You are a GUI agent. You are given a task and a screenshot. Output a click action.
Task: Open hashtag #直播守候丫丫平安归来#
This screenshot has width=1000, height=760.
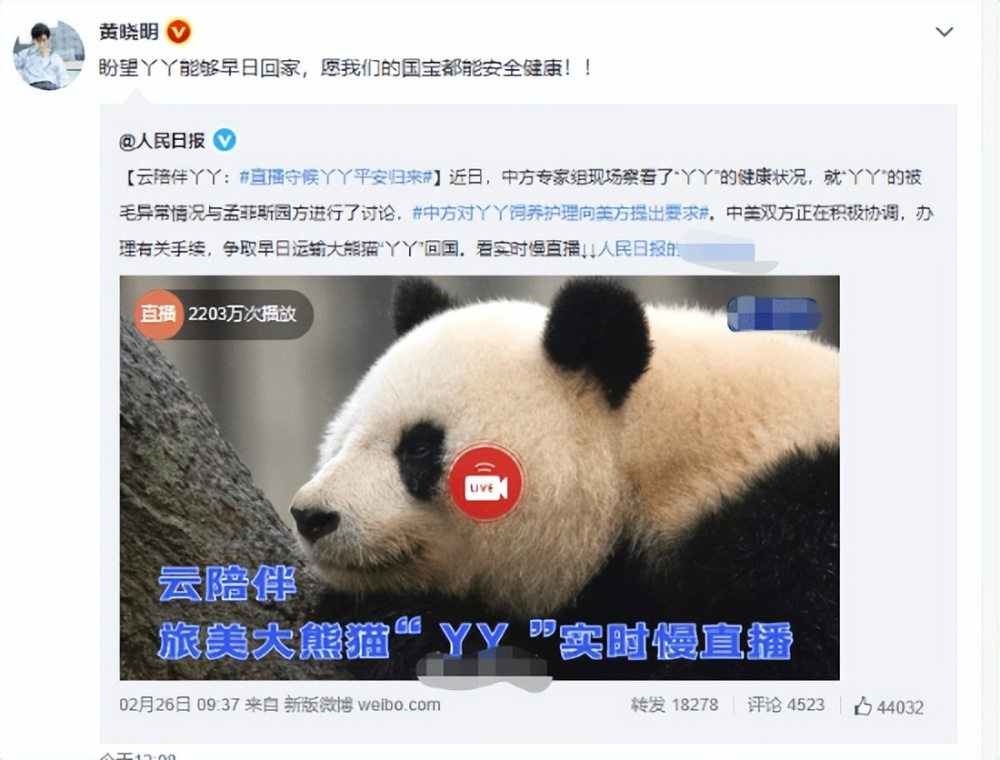pyautogui.click(x=336, y=177)
